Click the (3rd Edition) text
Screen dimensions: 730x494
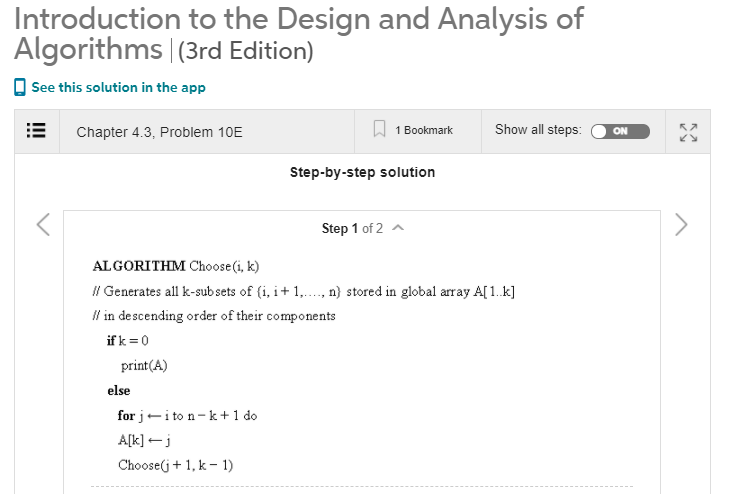click(x=245, y=50)
